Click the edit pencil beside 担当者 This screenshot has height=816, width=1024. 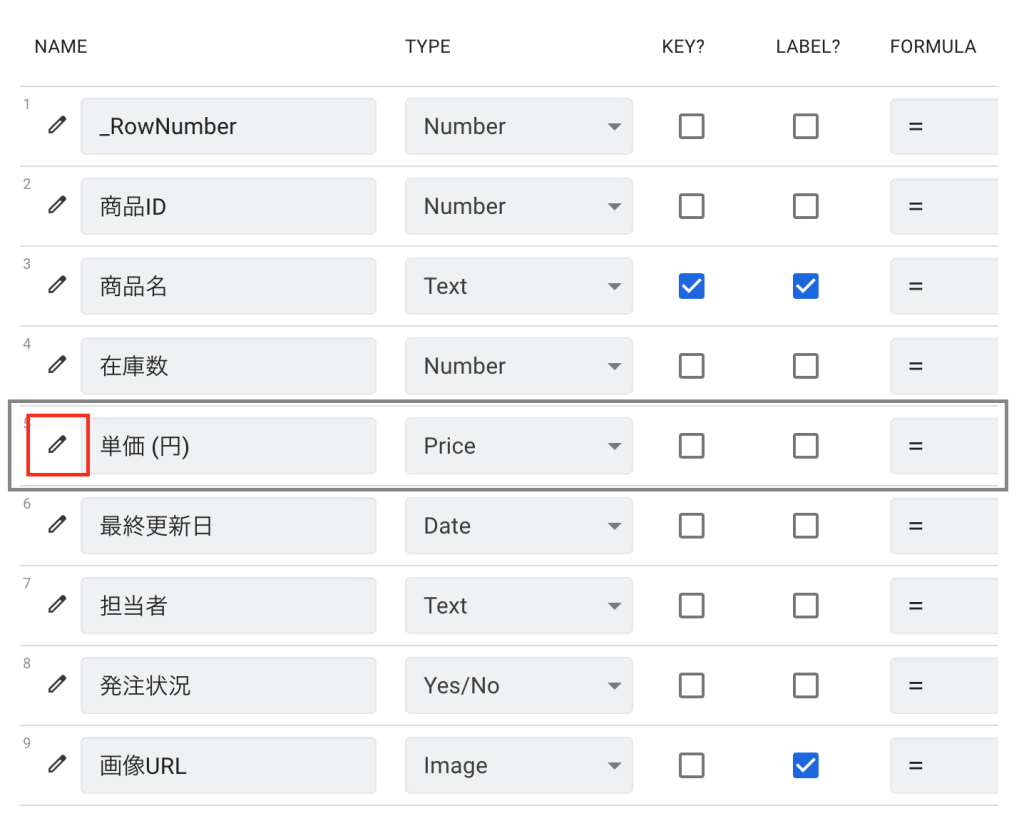click(x=57, y=605)
